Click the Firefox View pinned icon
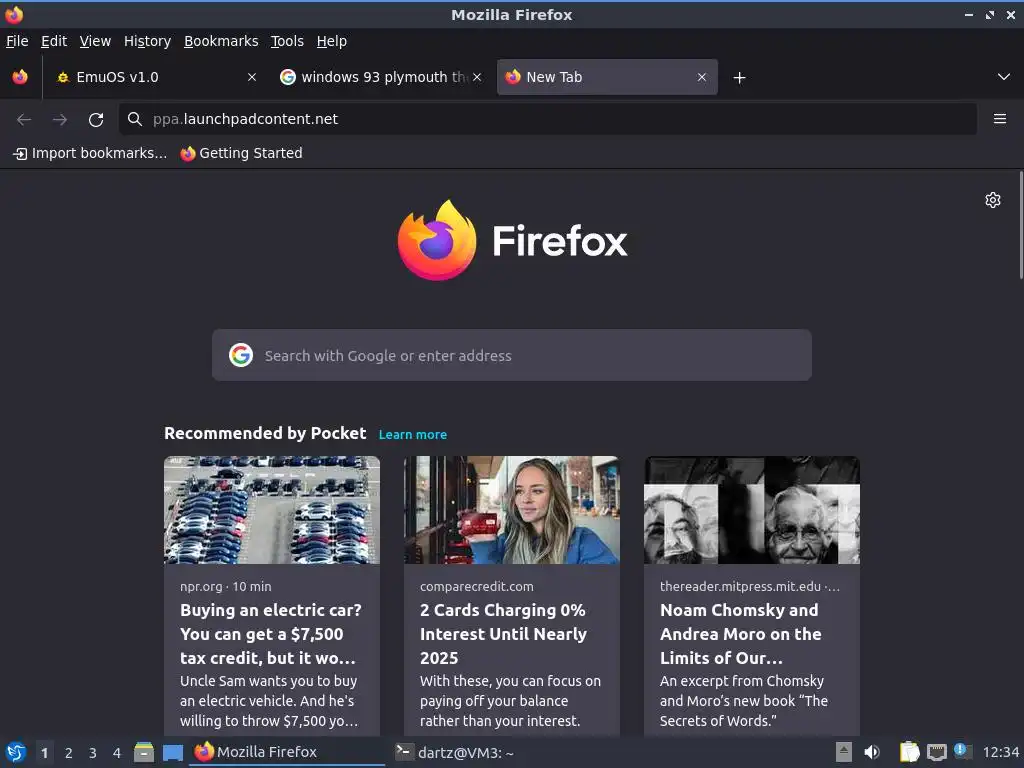 (20, 77)
